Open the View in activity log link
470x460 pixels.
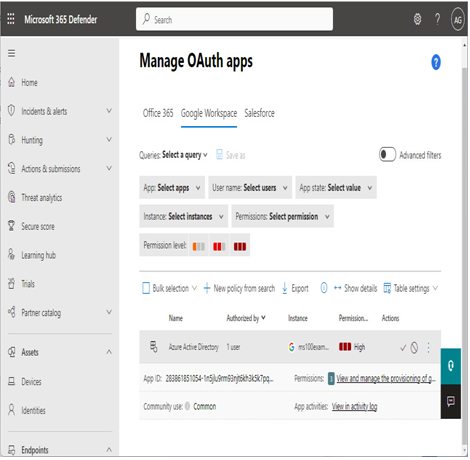354,406
